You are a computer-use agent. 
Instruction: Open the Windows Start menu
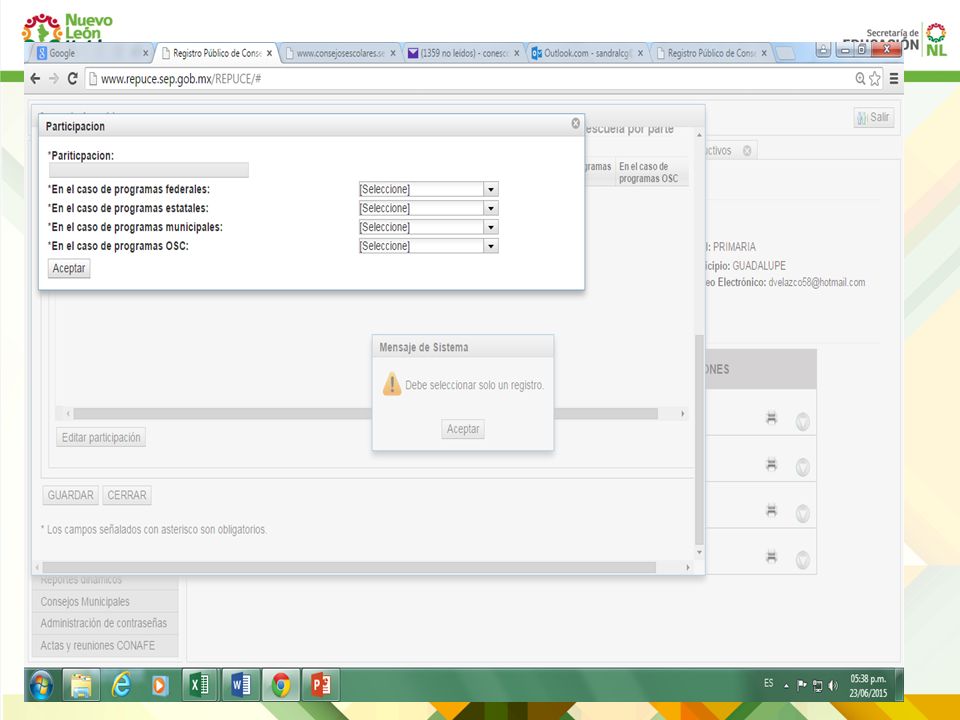coord(42,685)
